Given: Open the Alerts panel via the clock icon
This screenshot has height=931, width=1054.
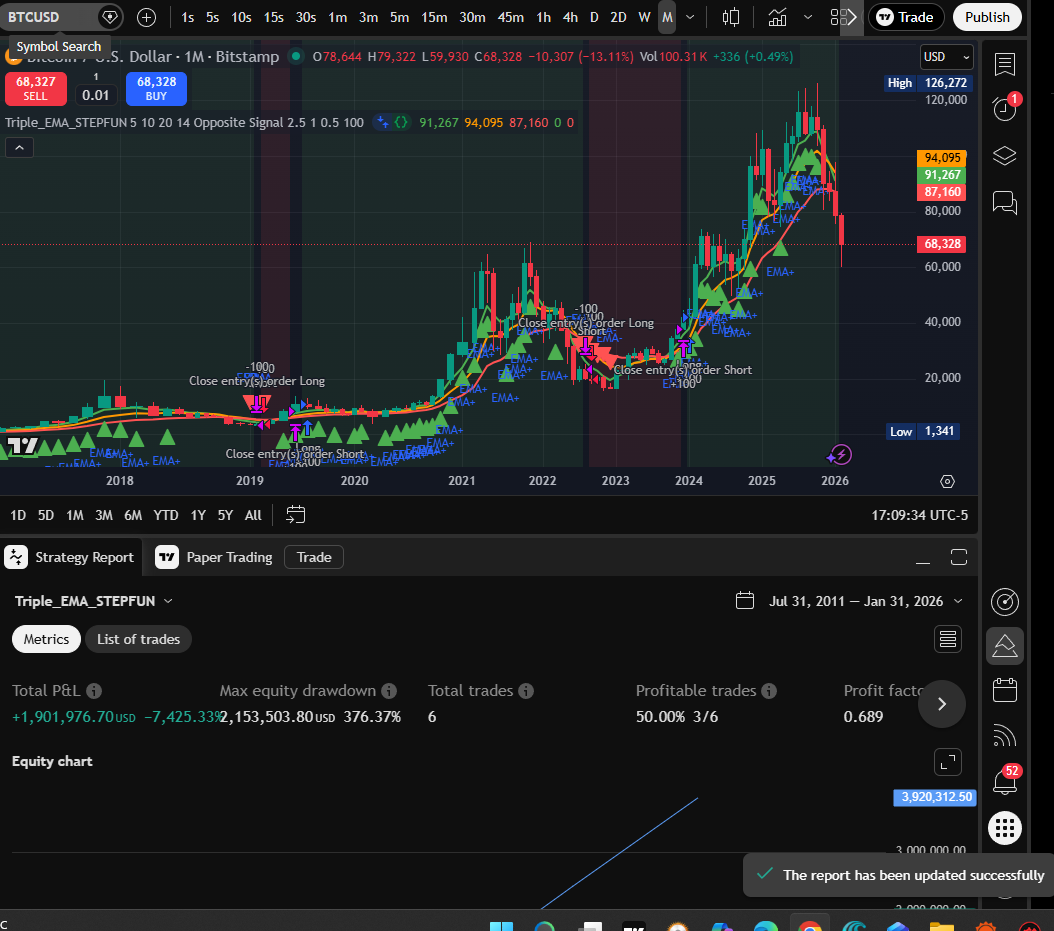Looking at the screenshot, I should click(1004, 108).
